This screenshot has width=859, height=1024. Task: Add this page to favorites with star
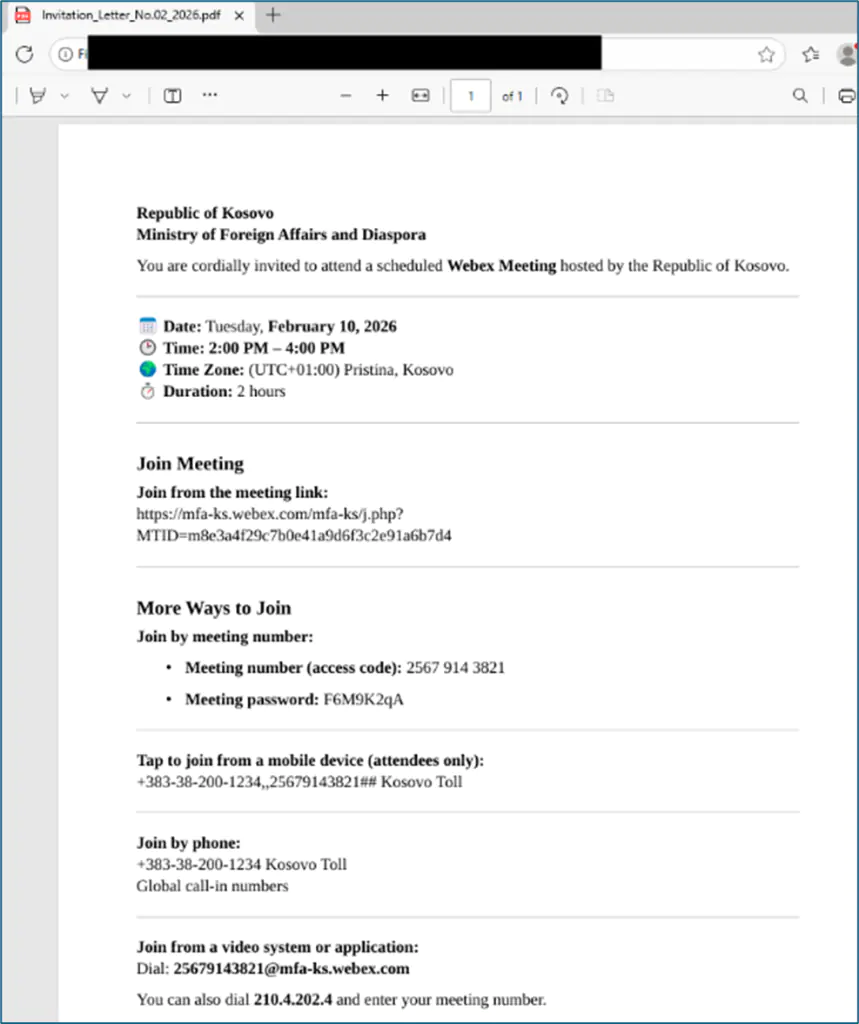(x=766, y=54)
